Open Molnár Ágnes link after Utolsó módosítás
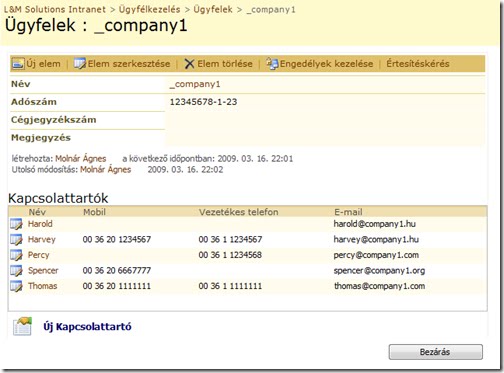This screenshot has width=504, height=373. (106, 170)
